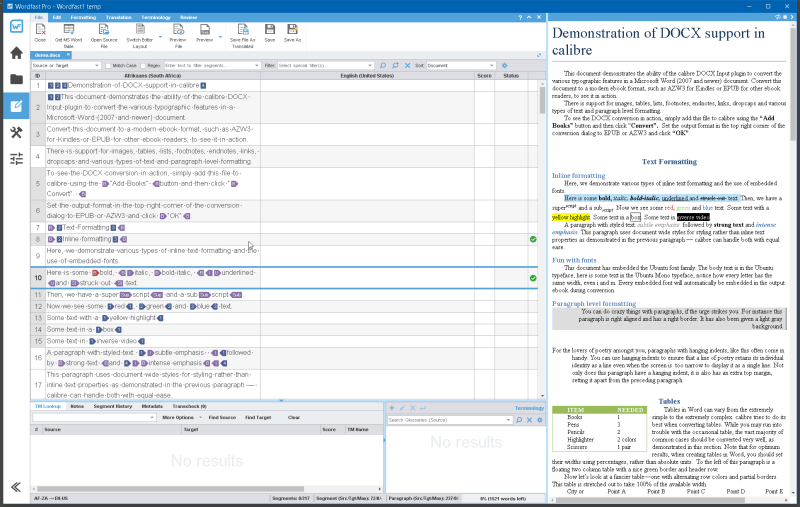Image resolution: width=800 pixels, height=507 pixels.
Task: Click the Status column header
Action: point(511,75)
